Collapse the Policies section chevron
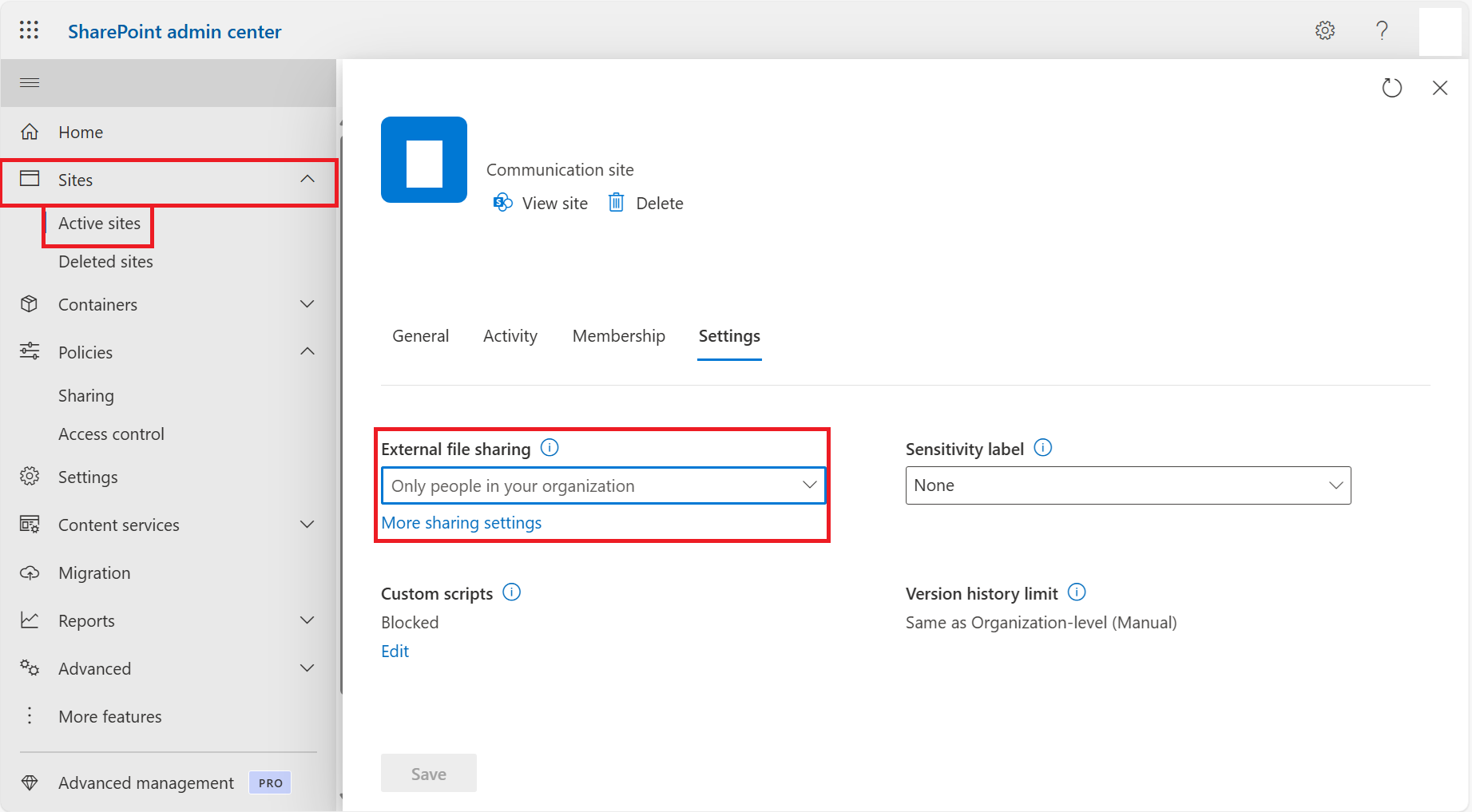This screenshot has height=812, width=1472. click(307, 351)
